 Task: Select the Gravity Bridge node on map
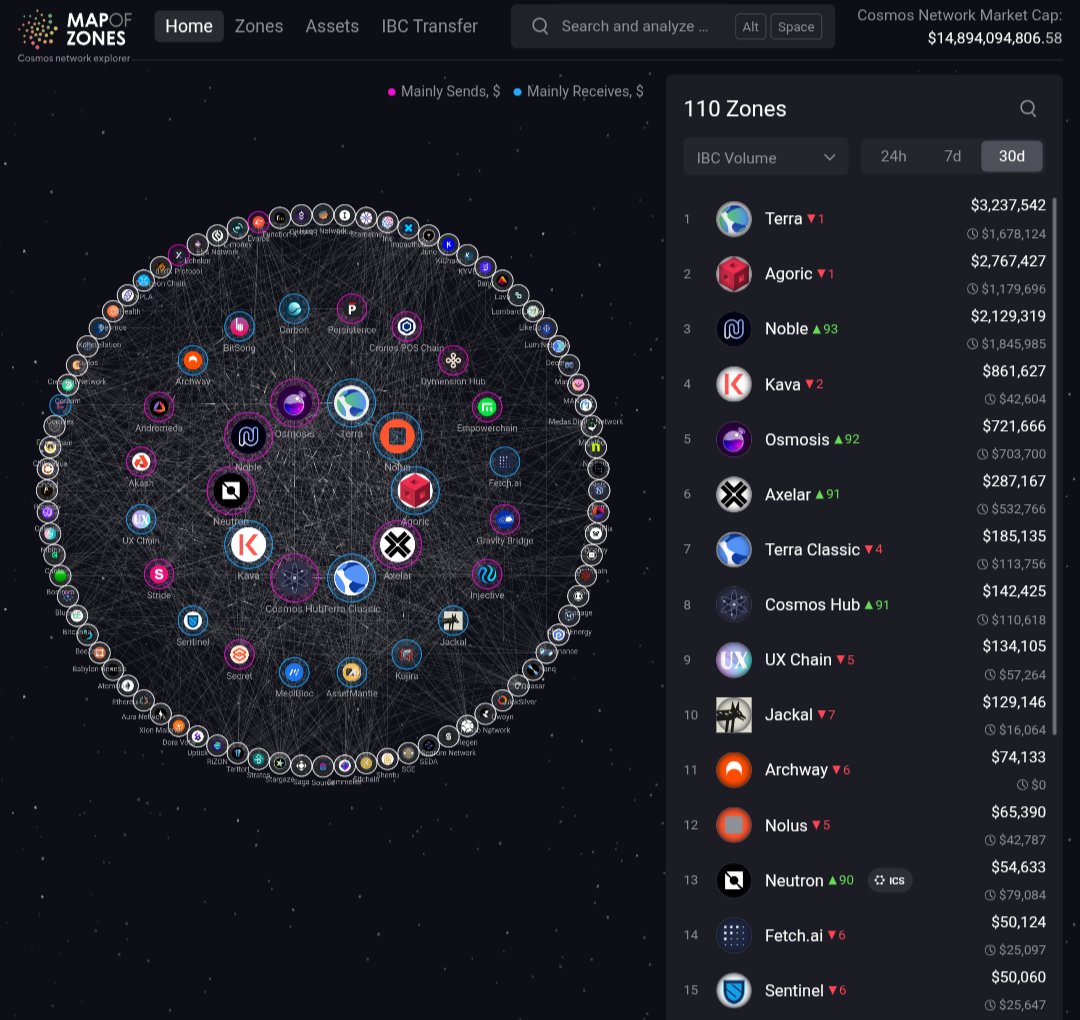505,519
